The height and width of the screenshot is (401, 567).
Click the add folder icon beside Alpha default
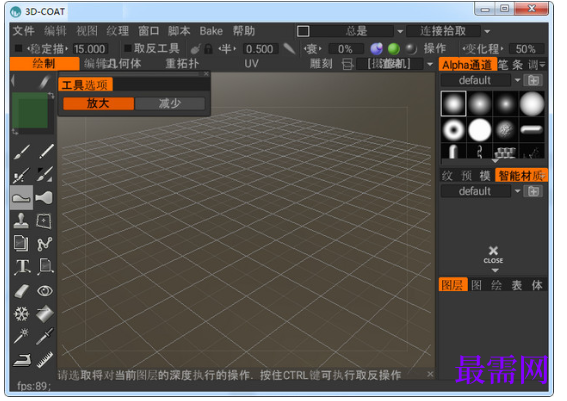(x=533, y=80)
